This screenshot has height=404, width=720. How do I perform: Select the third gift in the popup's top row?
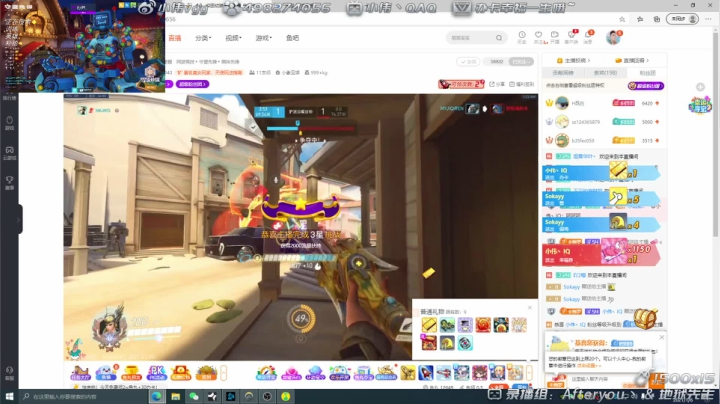tap(465, 325)
